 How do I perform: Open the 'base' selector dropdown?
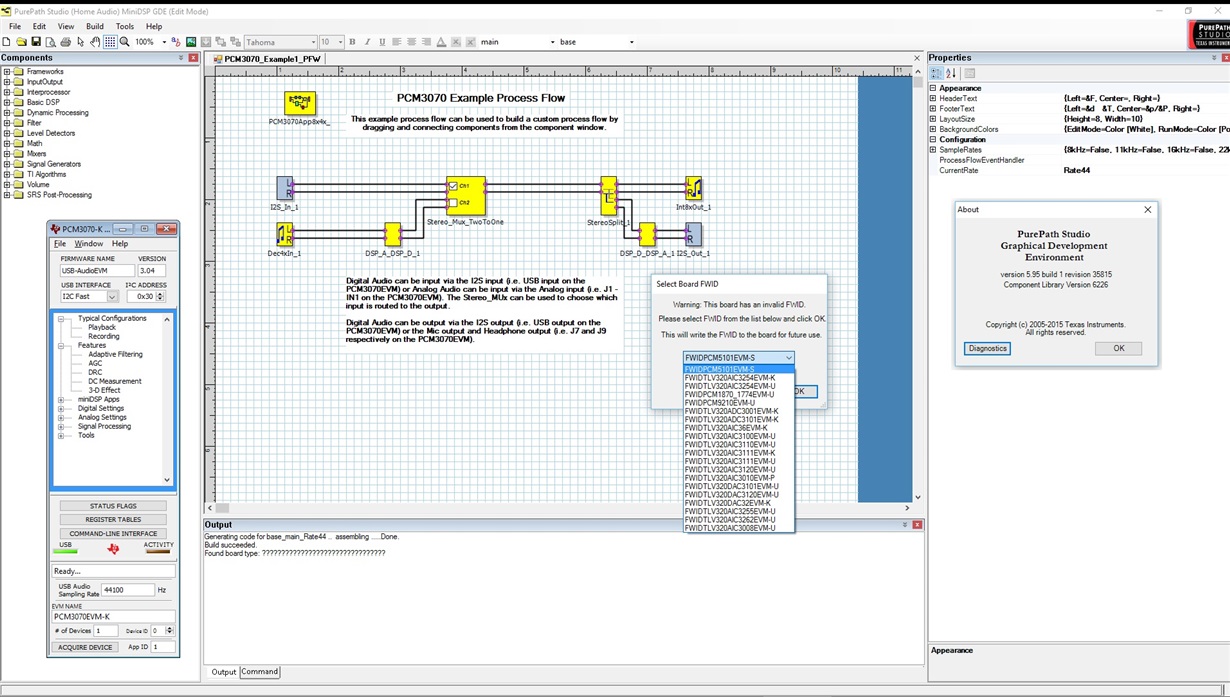point(631,42)
